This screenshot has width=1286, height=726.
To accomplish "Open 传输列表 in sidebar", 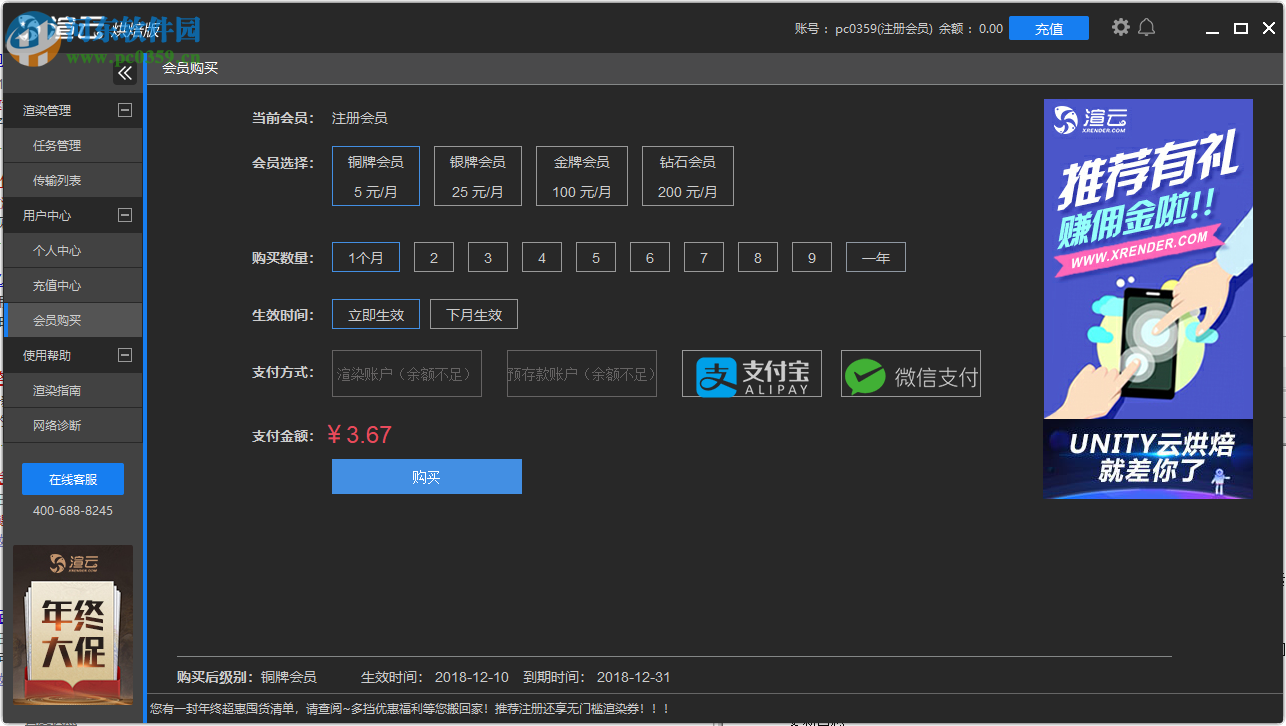I will coord(72,180).
